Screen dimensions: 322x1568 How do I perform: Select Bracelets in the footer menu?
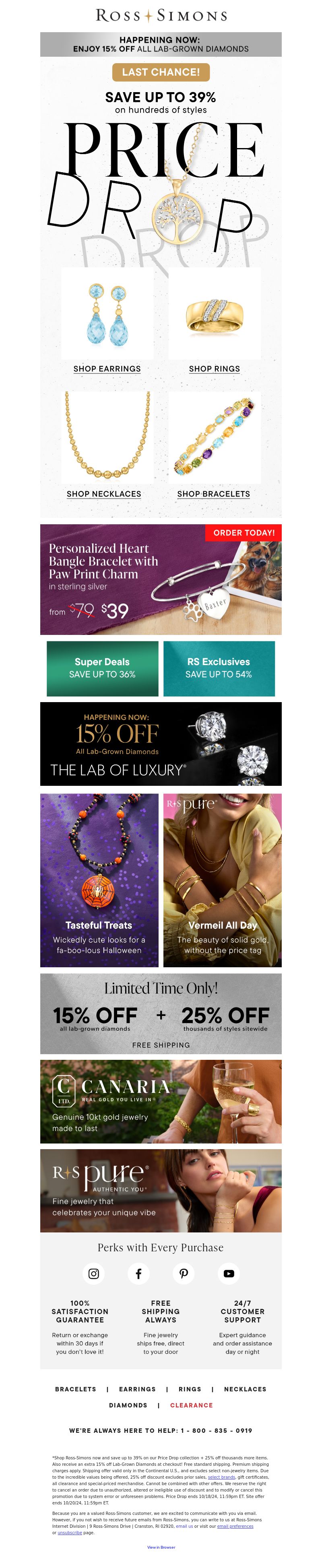pyautogui.click(x=76, y=1389)
